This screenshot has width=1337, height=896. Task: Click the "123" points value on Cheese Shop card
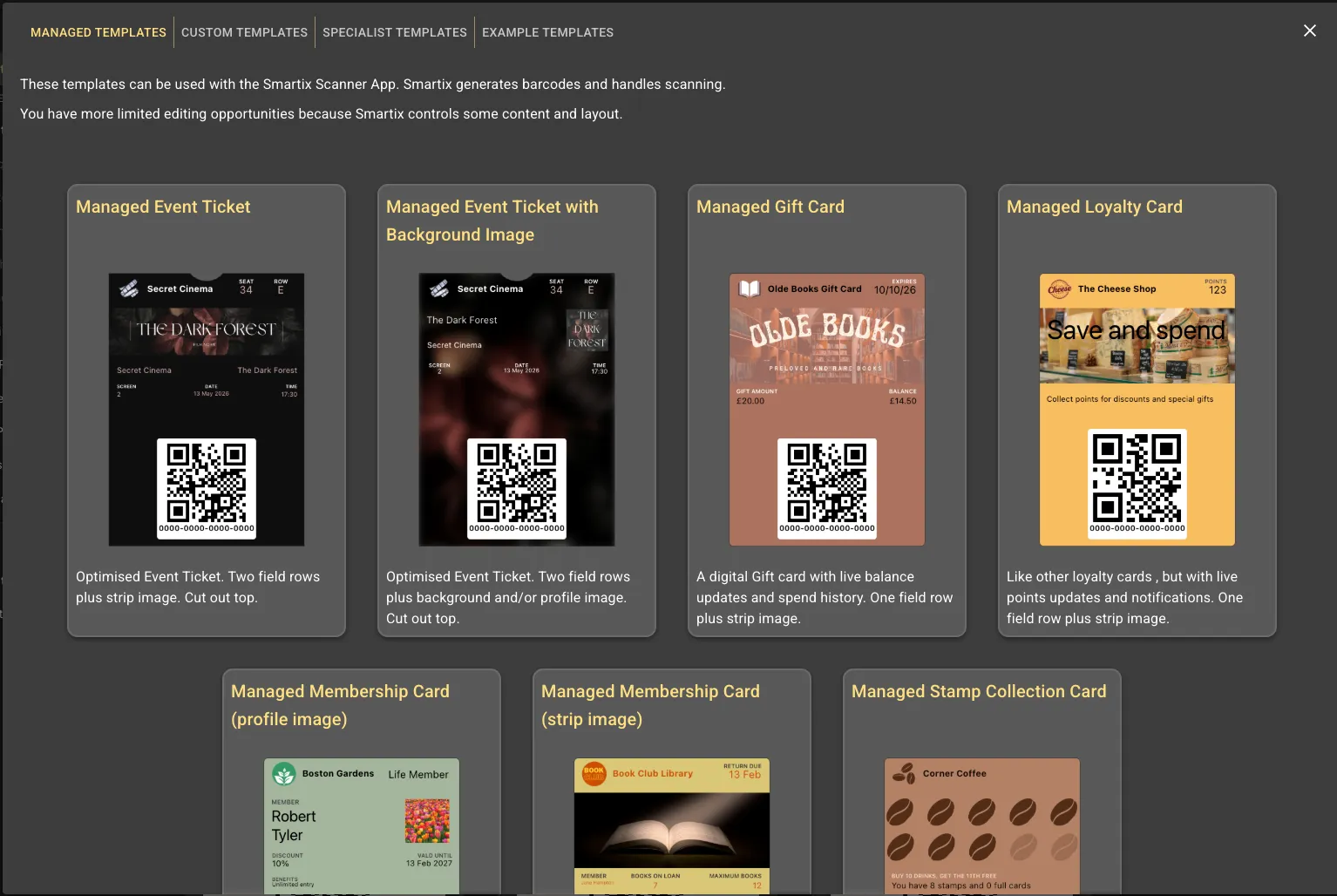(x=1218, y=290)
